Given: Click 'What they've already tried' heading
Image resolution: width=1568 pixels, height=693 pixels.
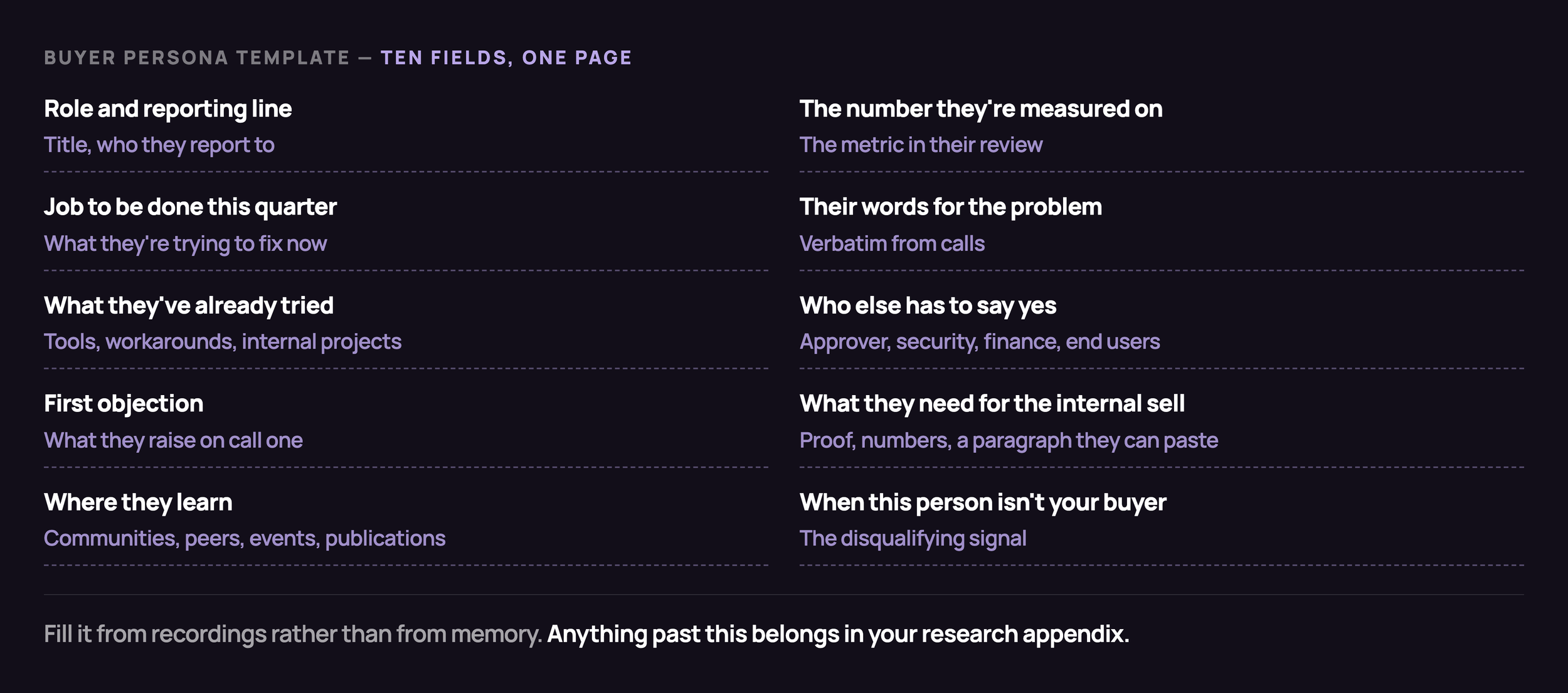Looking at the screenshot, I should coord(189,306).
